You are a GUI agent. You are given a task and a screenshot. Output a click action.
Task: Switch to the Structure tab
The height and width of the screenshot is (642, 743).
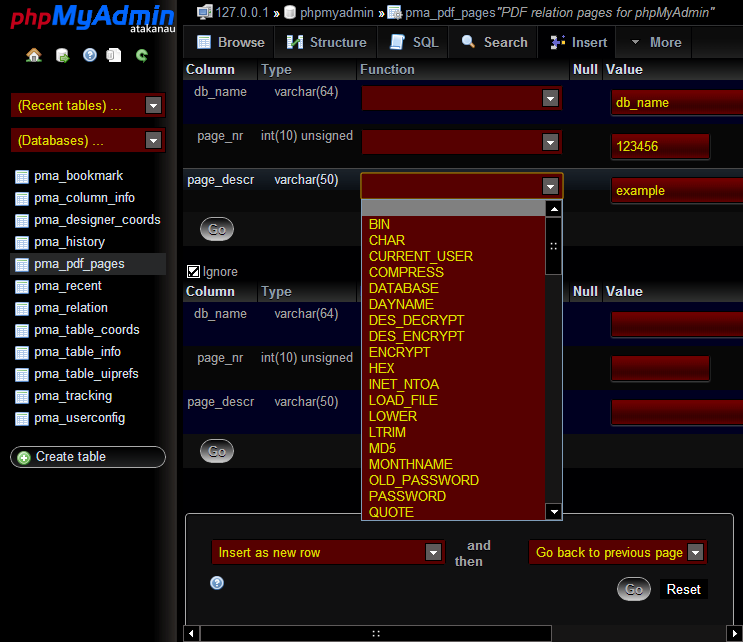coord(326,42)
